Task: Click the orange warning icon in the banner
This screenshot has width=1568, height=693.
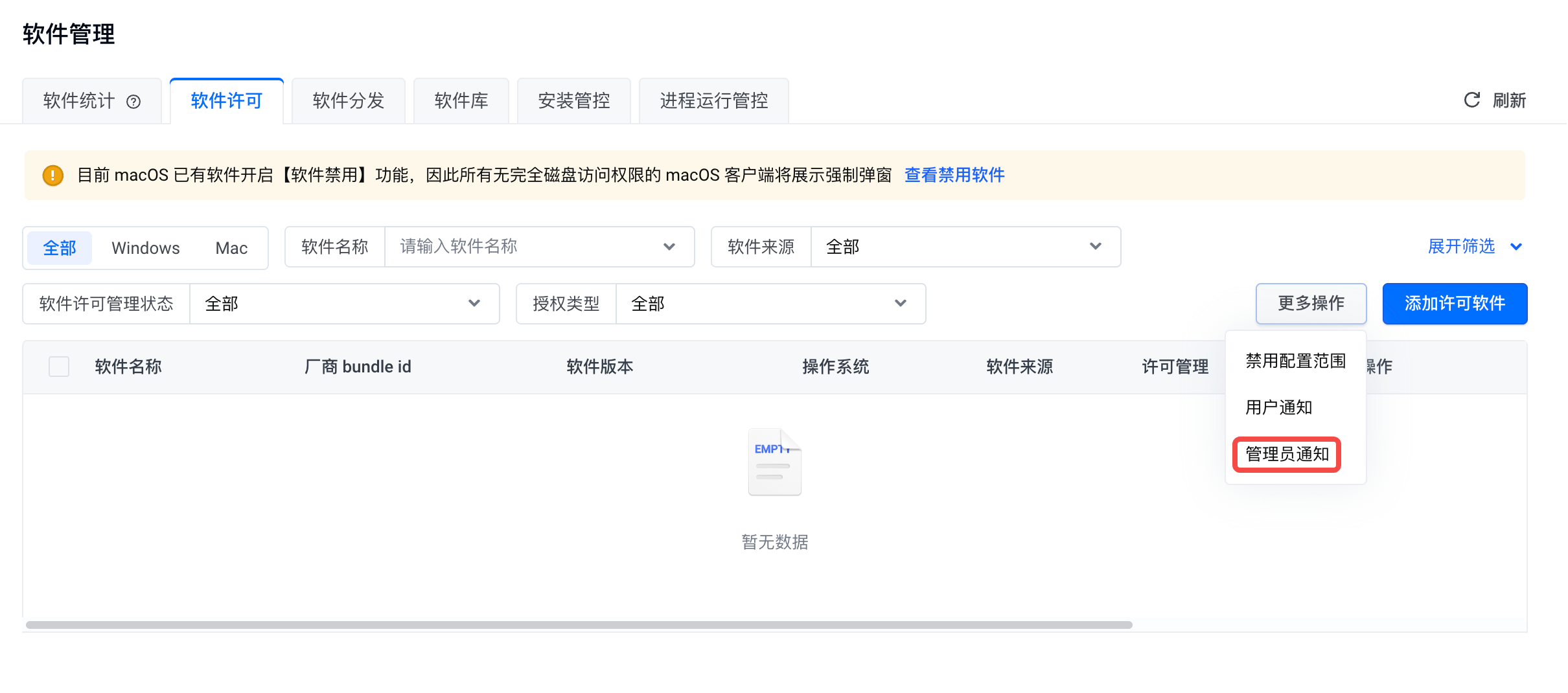Action: (52, 176)
